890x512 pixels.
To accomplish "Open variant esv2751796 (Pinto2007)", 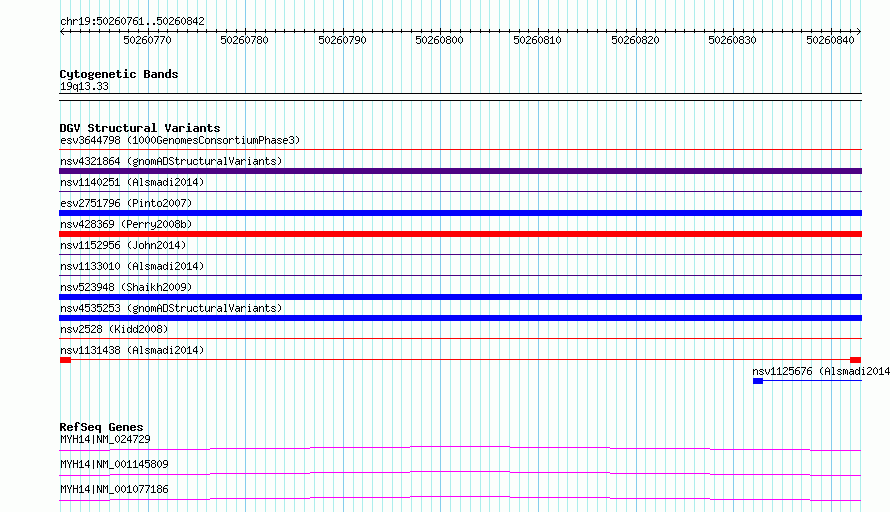I will (126, 203).
